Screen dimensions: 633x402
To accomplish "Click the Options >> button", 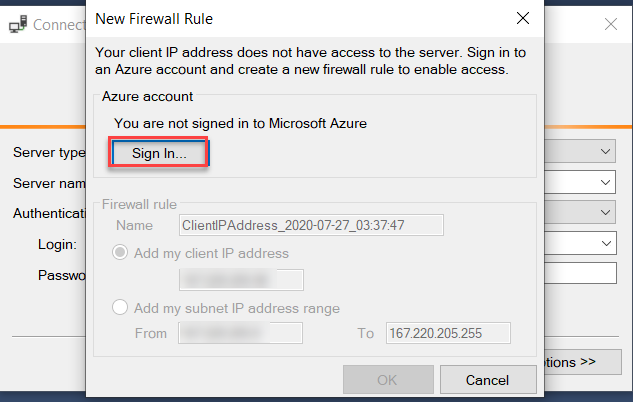I will (x=584, y=361).
